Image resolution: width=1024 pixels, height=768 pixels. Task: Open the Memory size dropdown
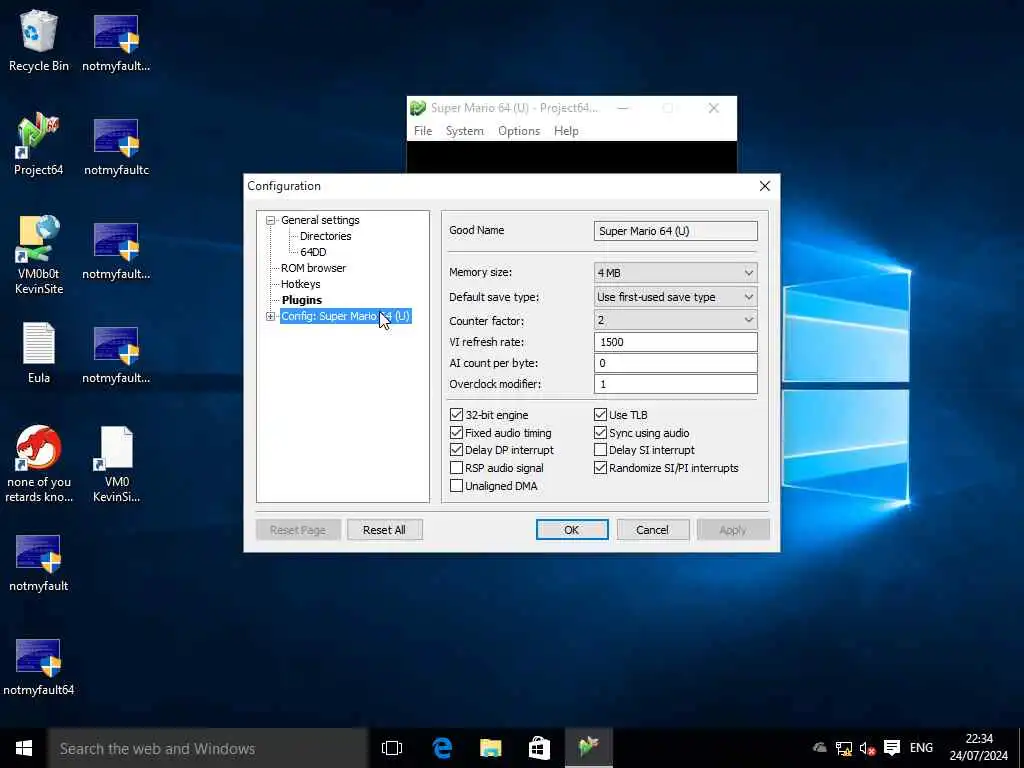click(675, 272)
